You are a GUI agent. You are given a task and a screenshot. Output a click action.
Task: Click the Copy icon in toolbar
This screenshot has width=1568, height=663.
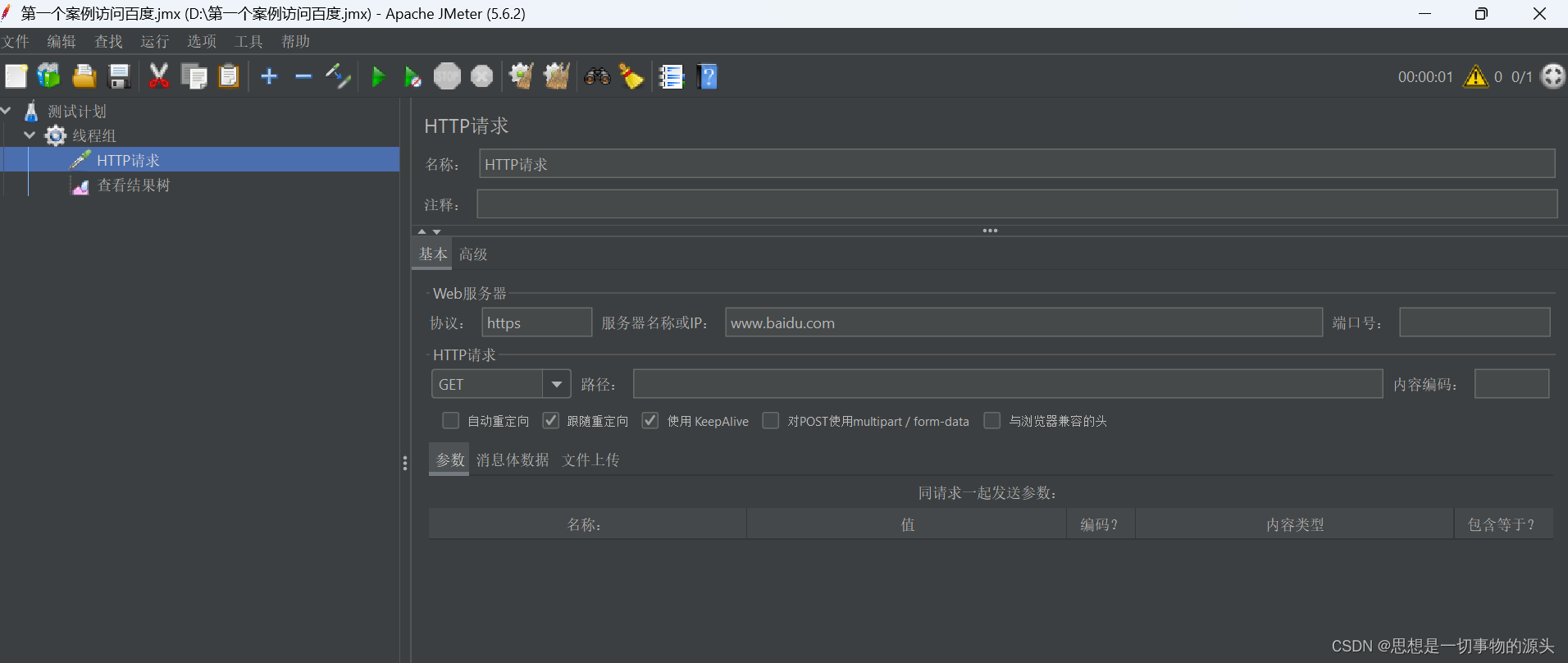pyautogui.click(x=194, y=76)
